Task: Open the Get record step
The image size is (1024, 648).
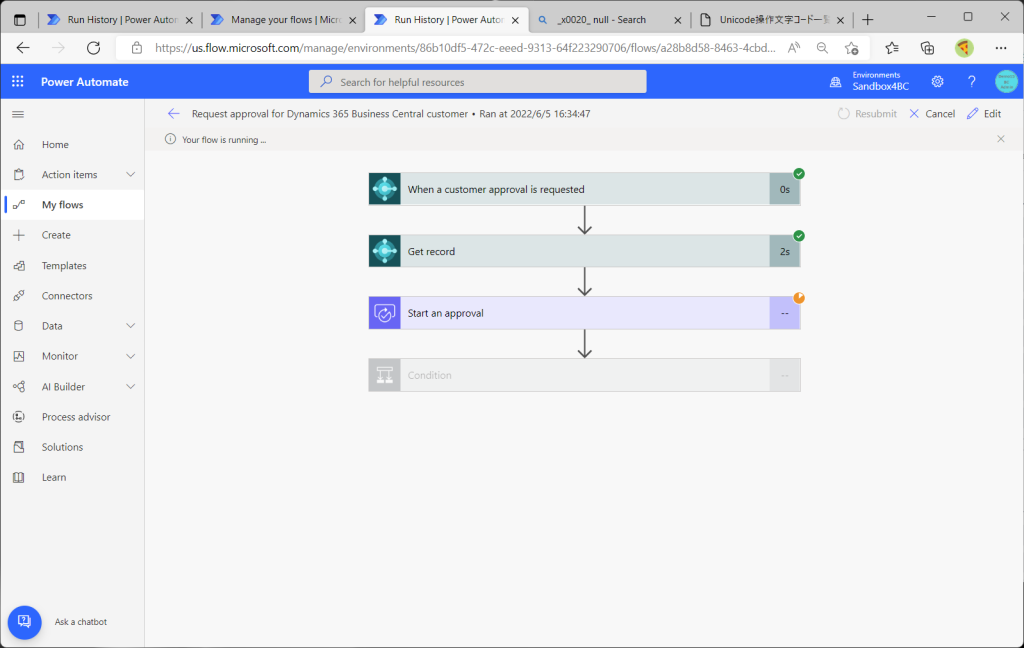Action: click(584, 251)
